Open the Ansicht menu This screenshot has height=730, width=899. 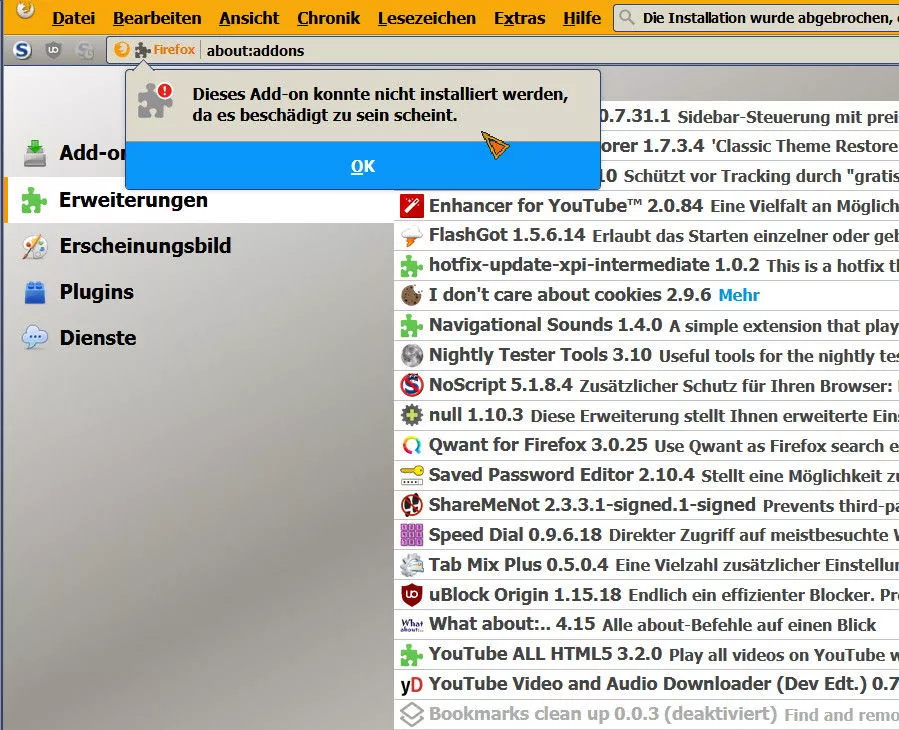tap(249, 18)
